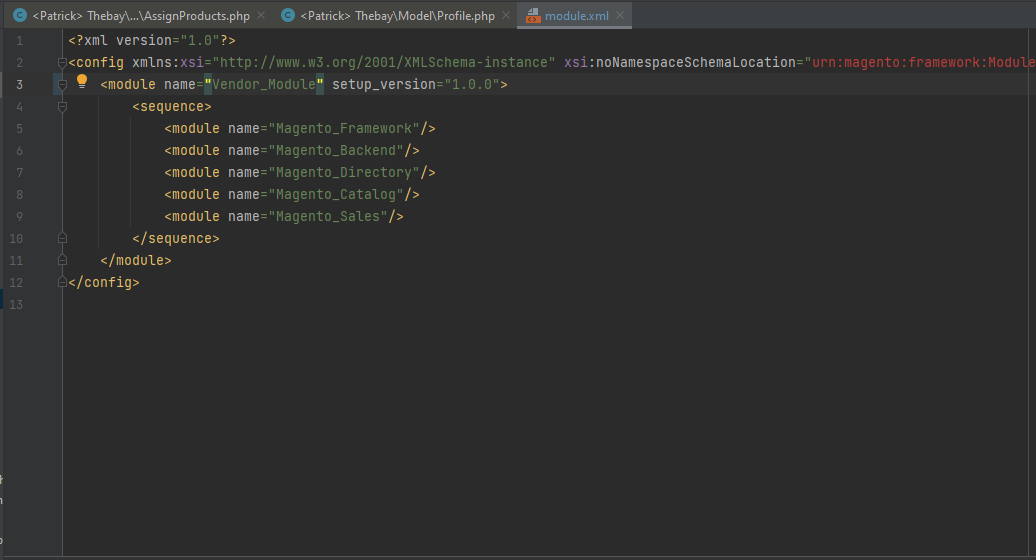1036x560 pixels.
Task: Click the "Magento_Directory" module name
Action: [344, 172]
